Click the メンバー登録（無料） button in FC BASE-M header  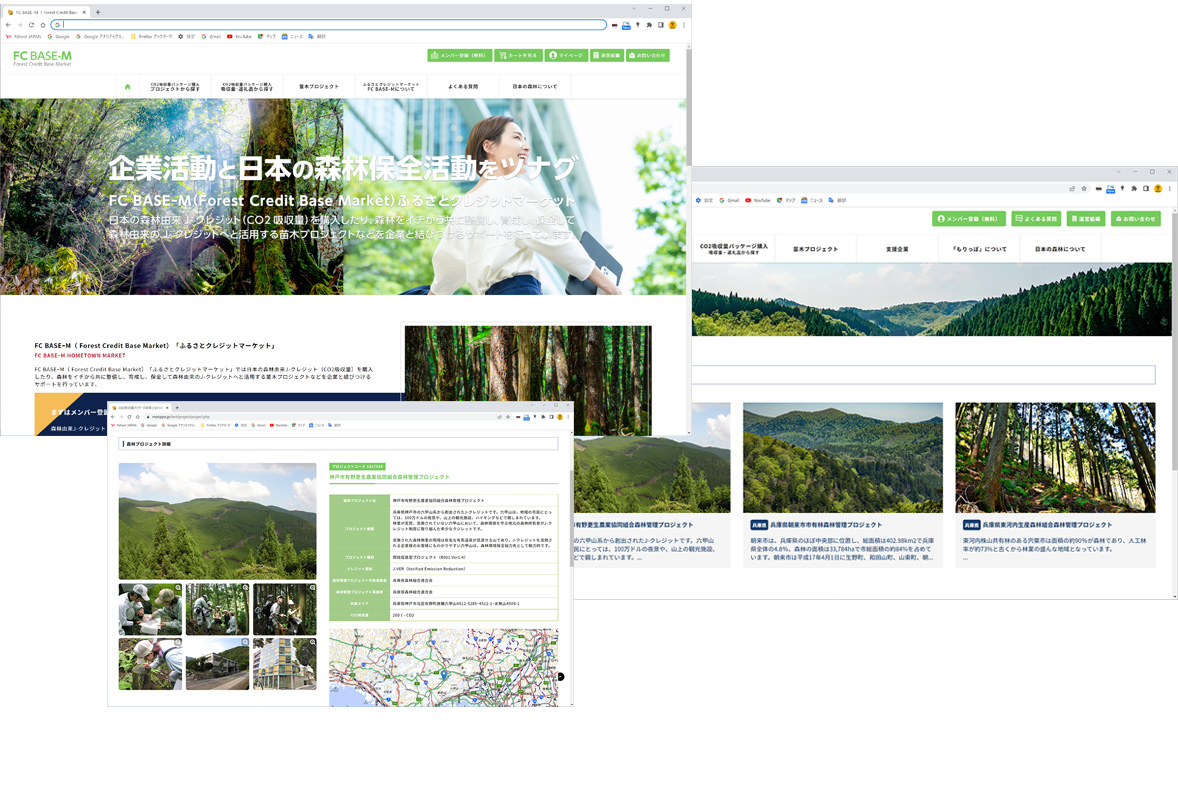point(459,56)
